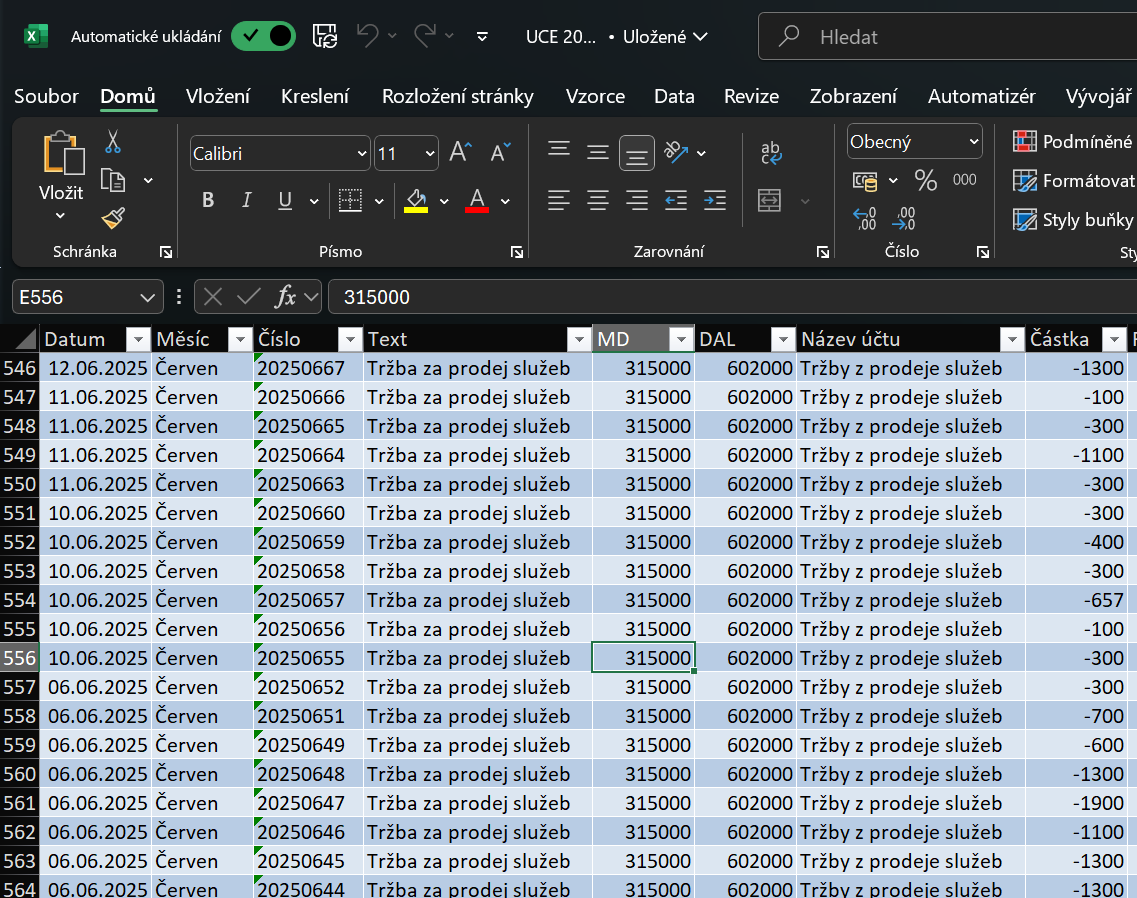
Task: Click the Merge and Center icon
Action: point(769,201)
